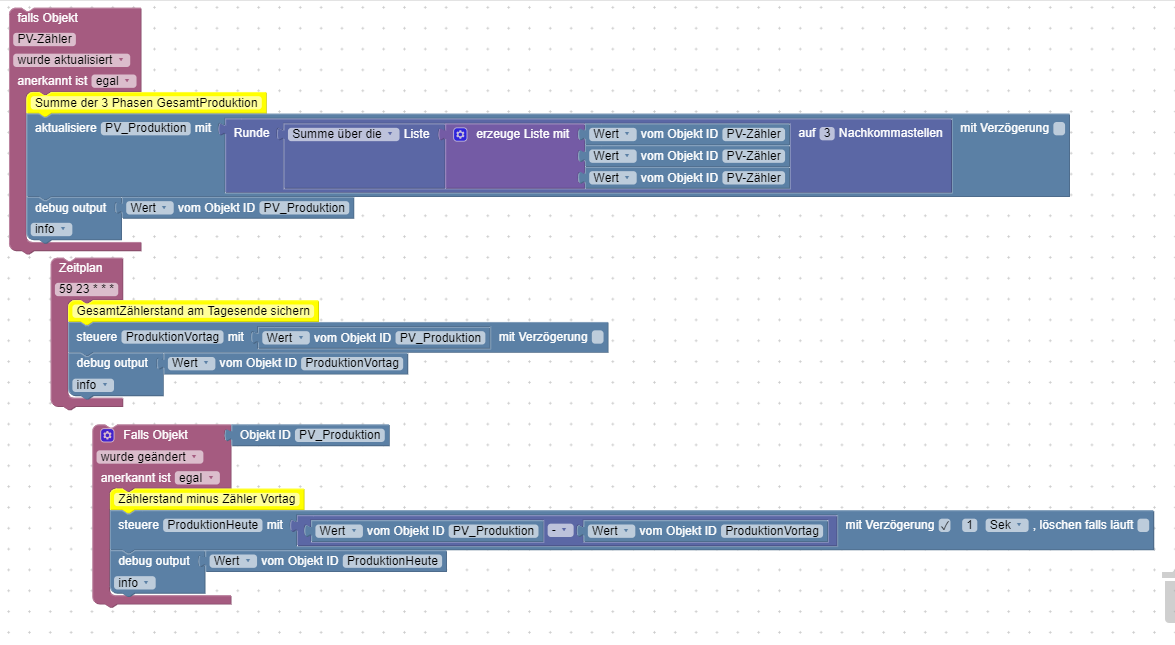Enable 'mit Verzögerung' on aktualisiere PV_Produktion block
The width and height of the screenshot is (1175, 645).
click(1059, 128)
